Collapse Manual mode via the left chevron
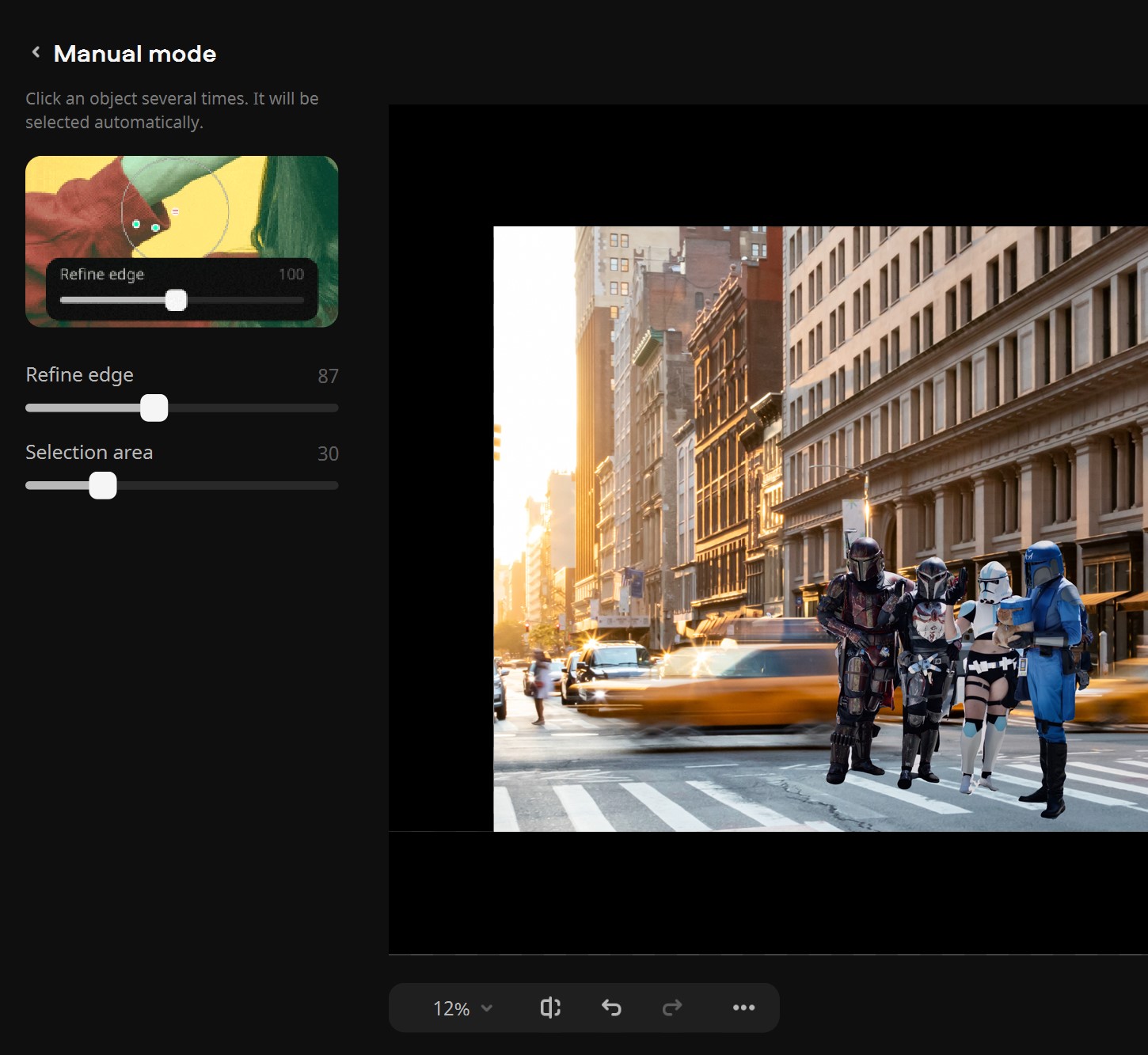The height and width of the screenshot is (1055, 1148). (35, 51)
